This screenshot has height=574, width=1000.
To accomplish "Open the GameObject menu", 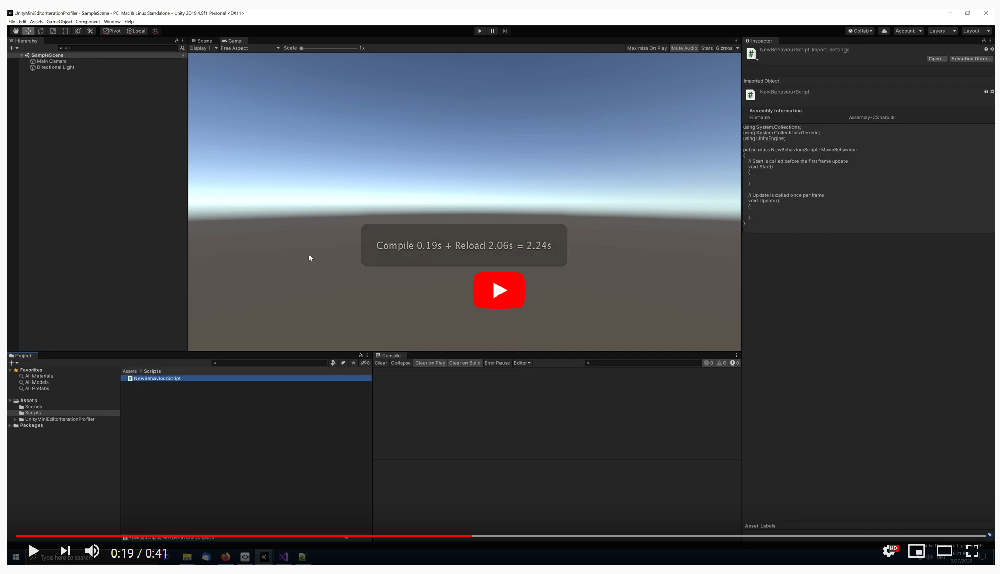I will point(59,22).
